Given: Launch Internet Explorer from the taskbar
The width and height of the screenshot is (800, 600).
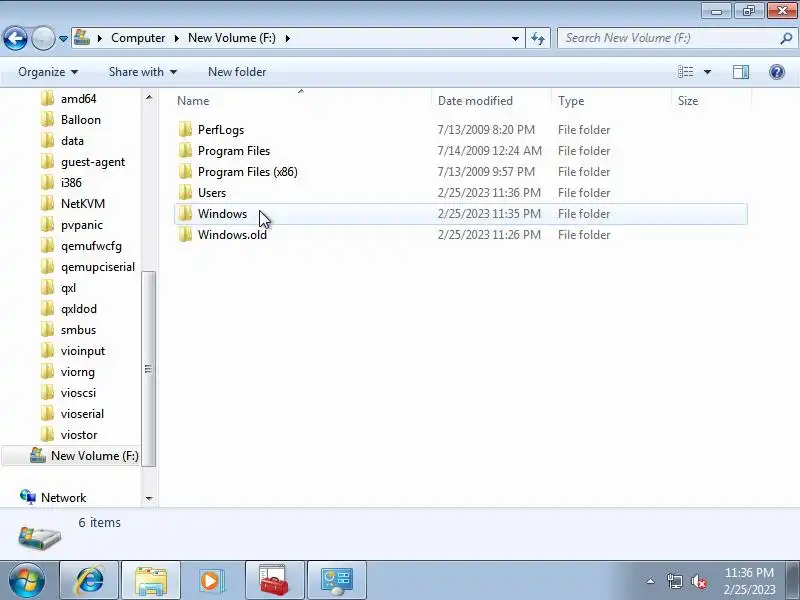Looking at the screenshot, I should point(89,581).
